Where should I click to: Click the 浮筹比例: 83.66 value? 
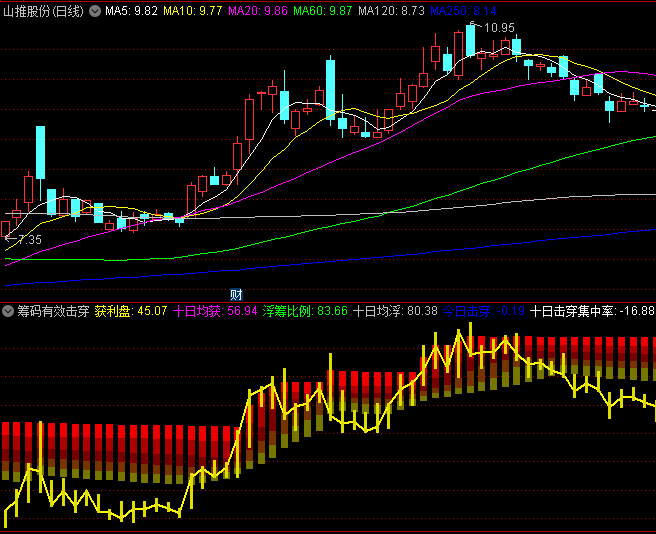coord(305,311)
